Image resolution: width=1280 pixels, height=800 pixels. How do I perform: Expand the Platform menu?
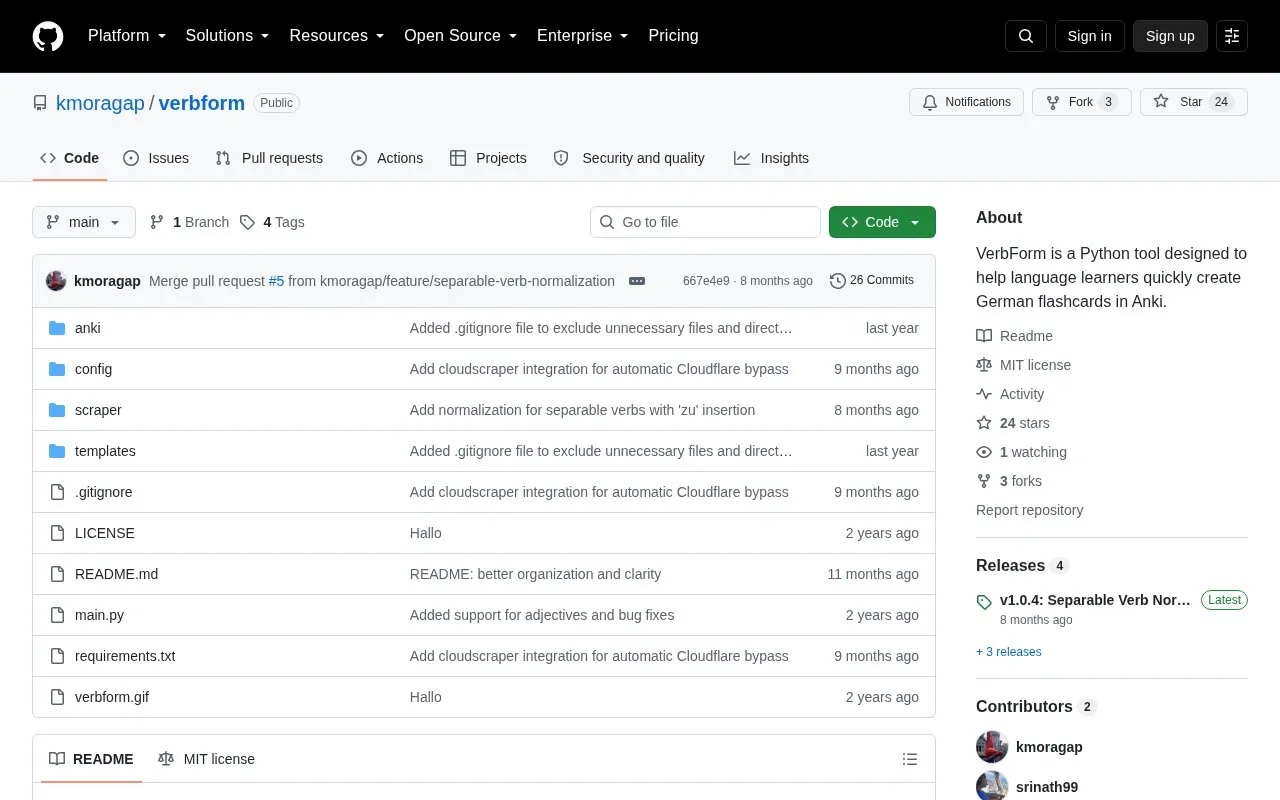127,36
